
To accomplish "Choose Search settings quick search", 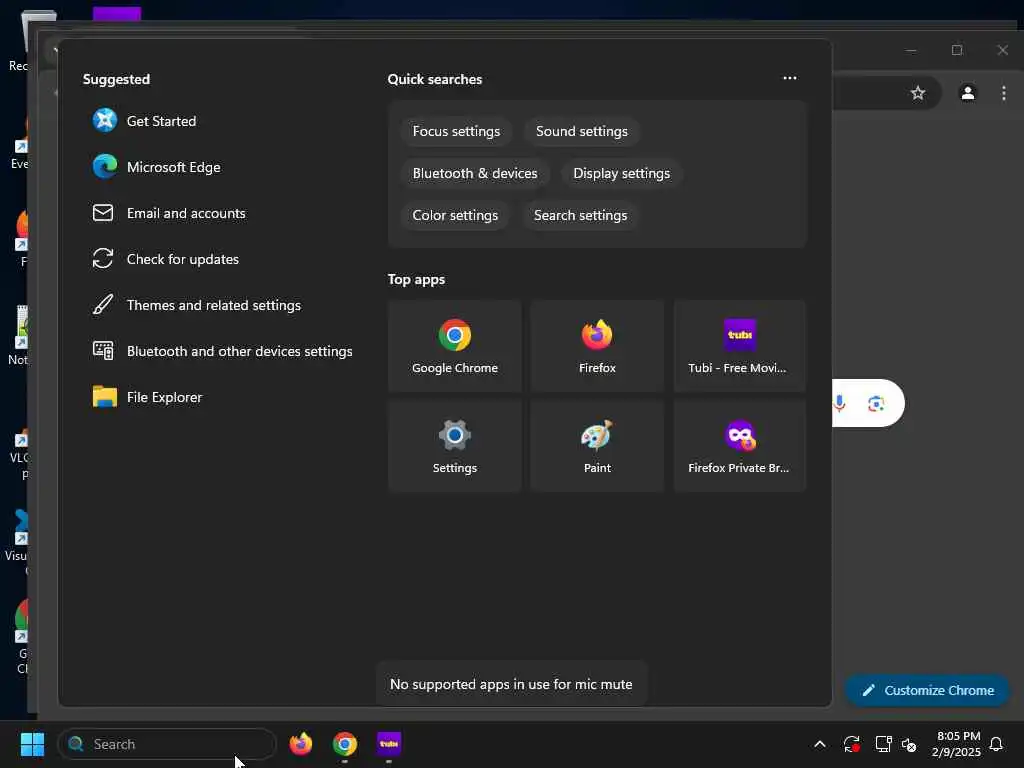I will click(580, 215).
